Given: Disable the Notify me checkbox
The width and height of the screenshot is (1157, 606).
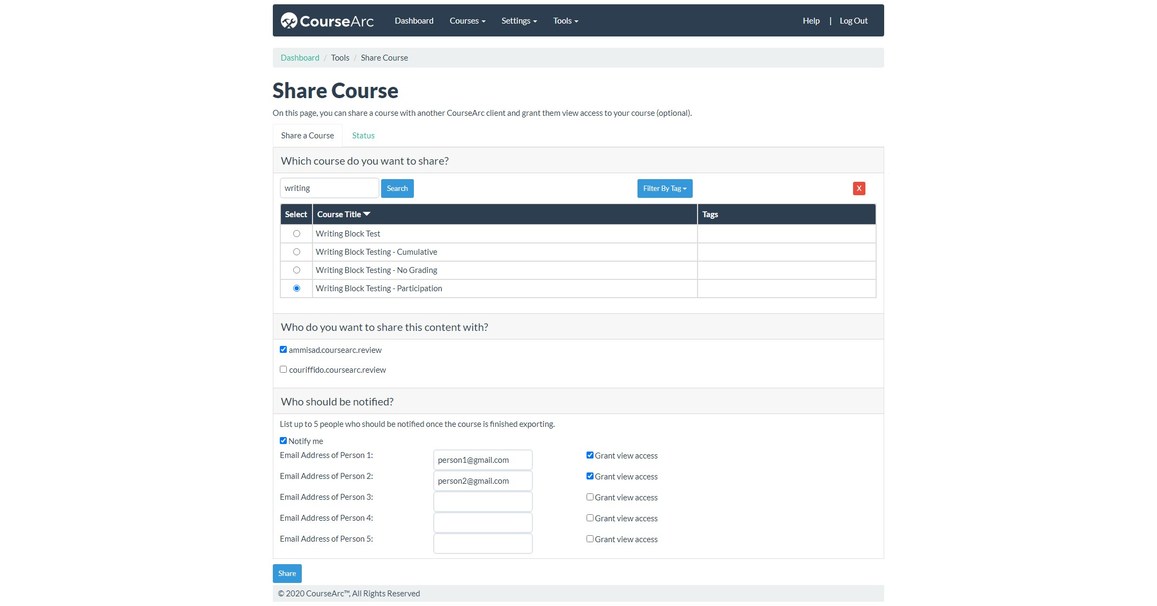Looking at the screenshot, I should coord(282,439).
